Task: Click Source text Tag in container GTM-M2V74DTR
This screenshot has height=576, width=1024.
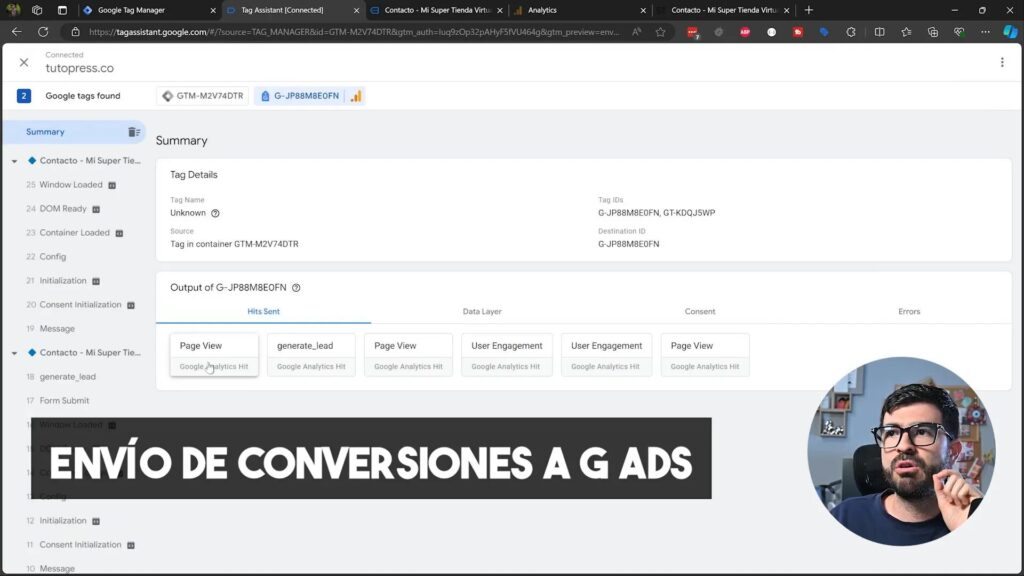Action: [234, 244]
